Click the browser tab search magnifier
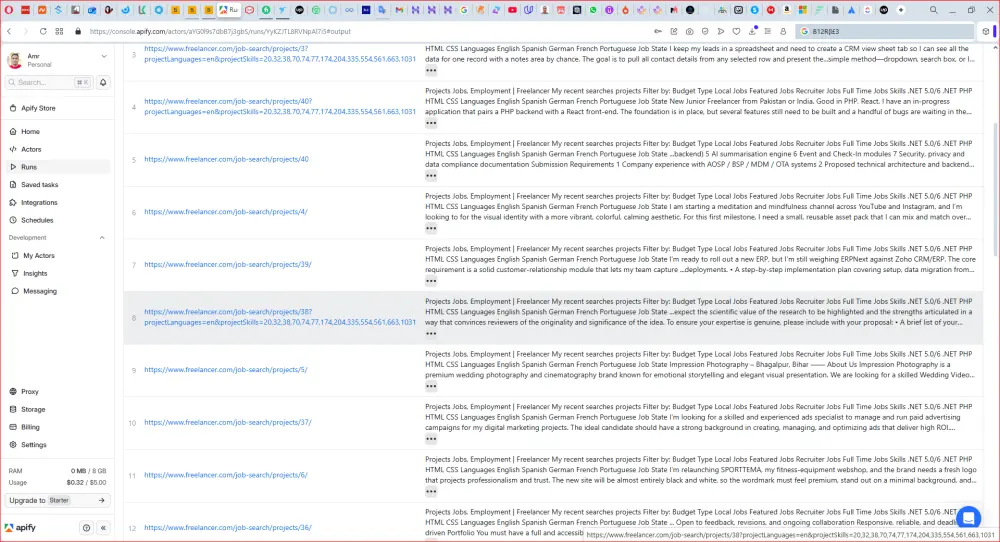This screenshot has width=1000, height=542. 933,10
